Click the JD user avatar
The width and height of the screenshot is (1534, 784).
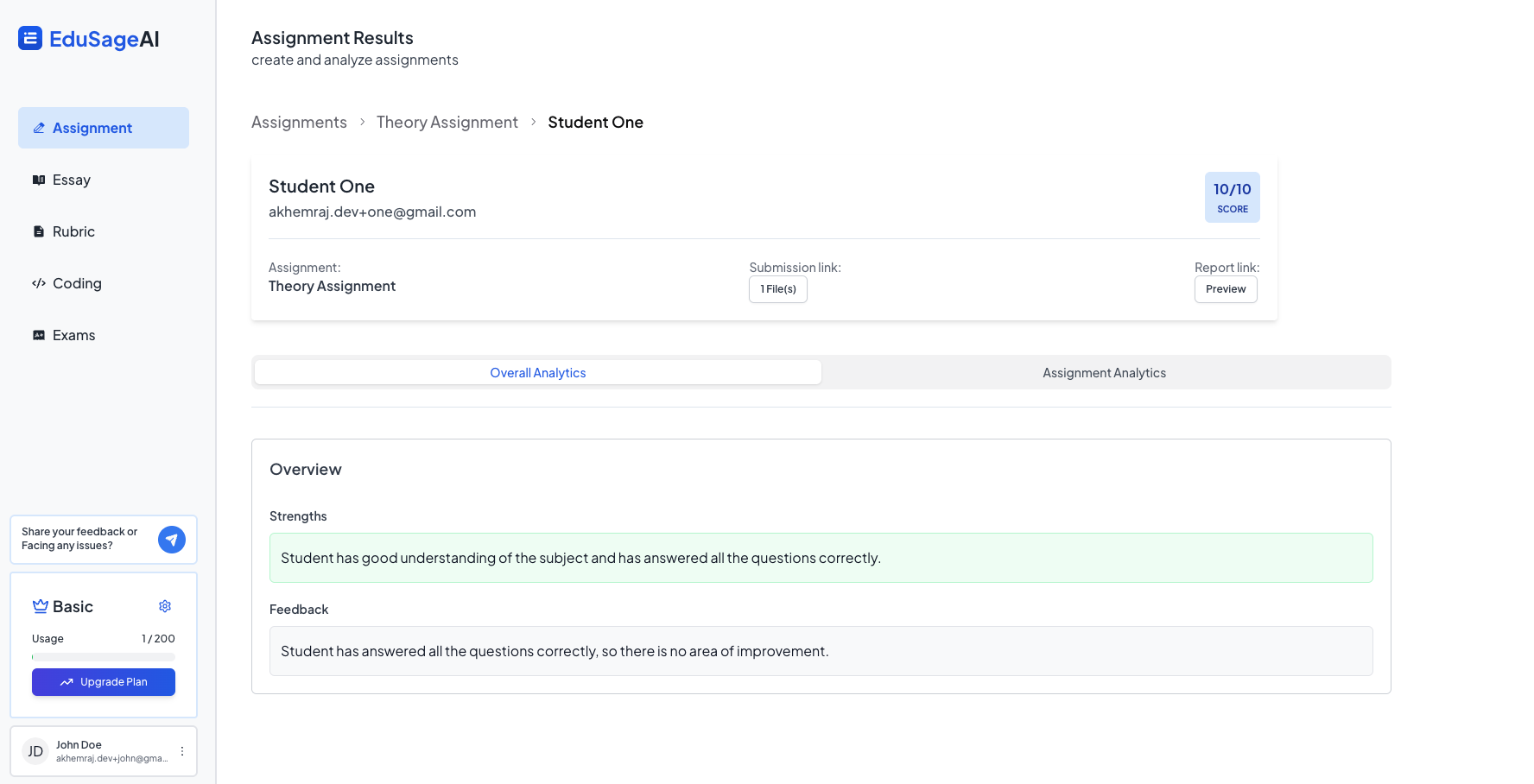coord(35,751)
